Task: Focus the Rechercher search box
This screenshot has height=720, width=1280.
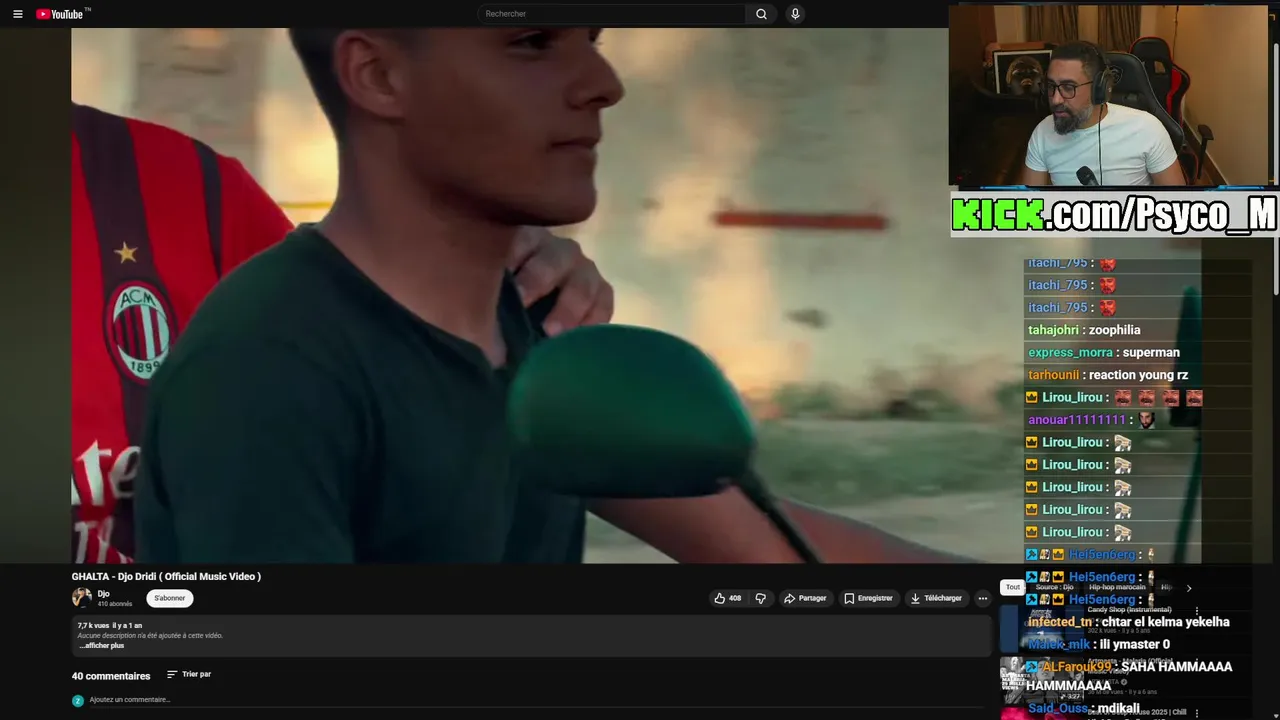Action: (x=612, y=14)
